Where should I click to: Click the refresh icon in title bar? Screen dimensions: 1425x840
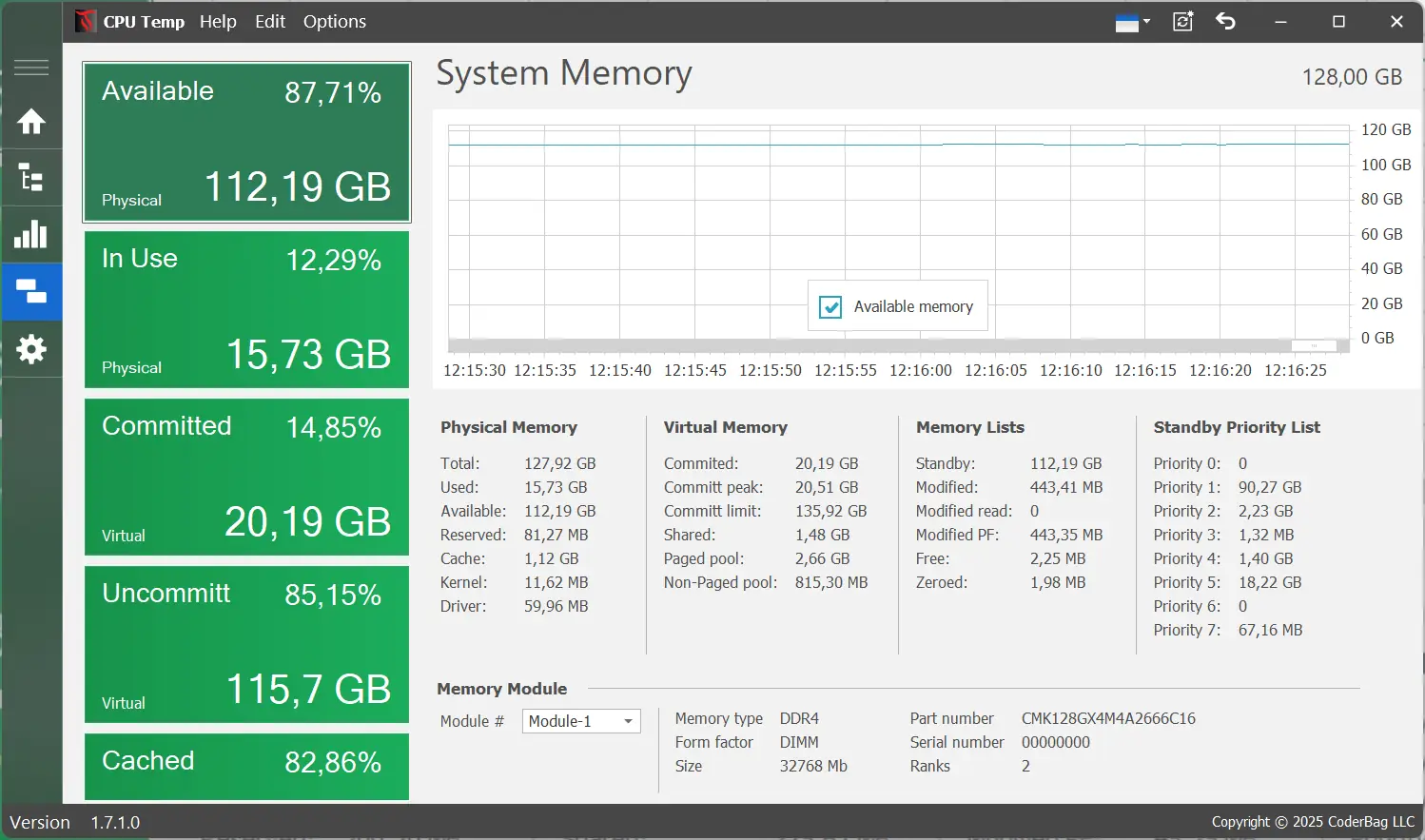tap(1182, 21)
